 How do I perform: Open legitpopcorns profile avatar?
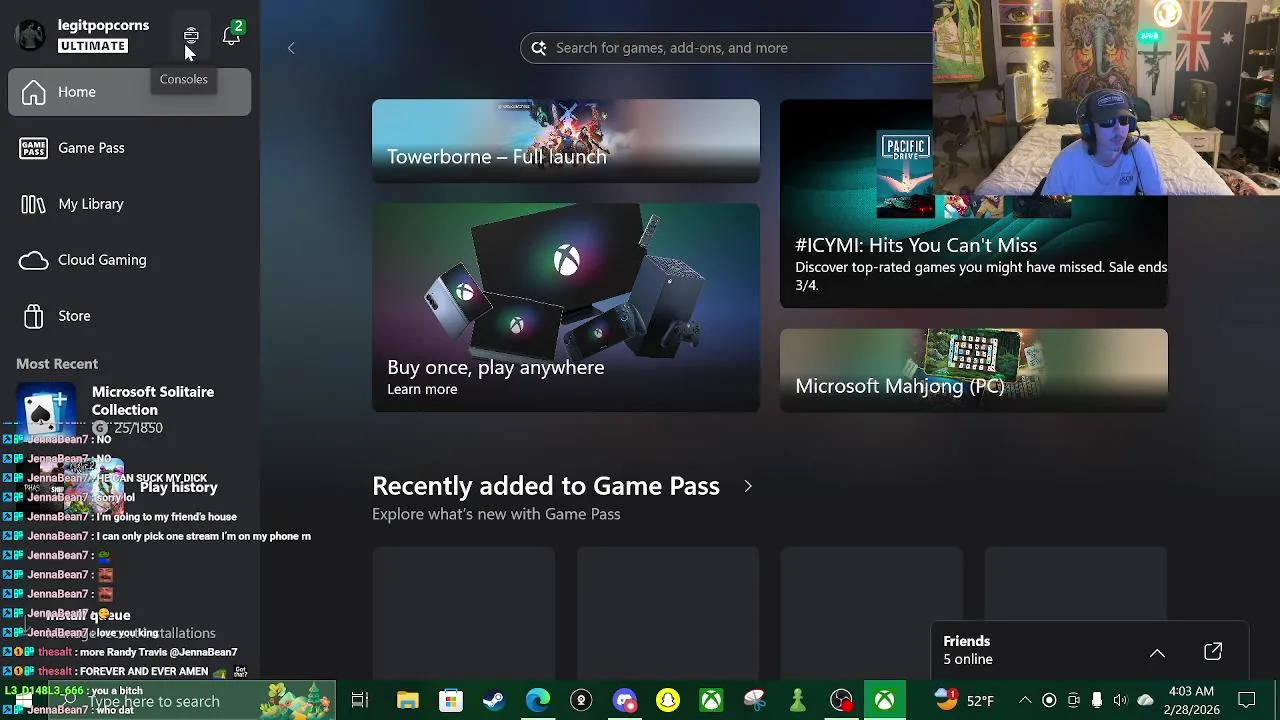[x=30, y=35]
